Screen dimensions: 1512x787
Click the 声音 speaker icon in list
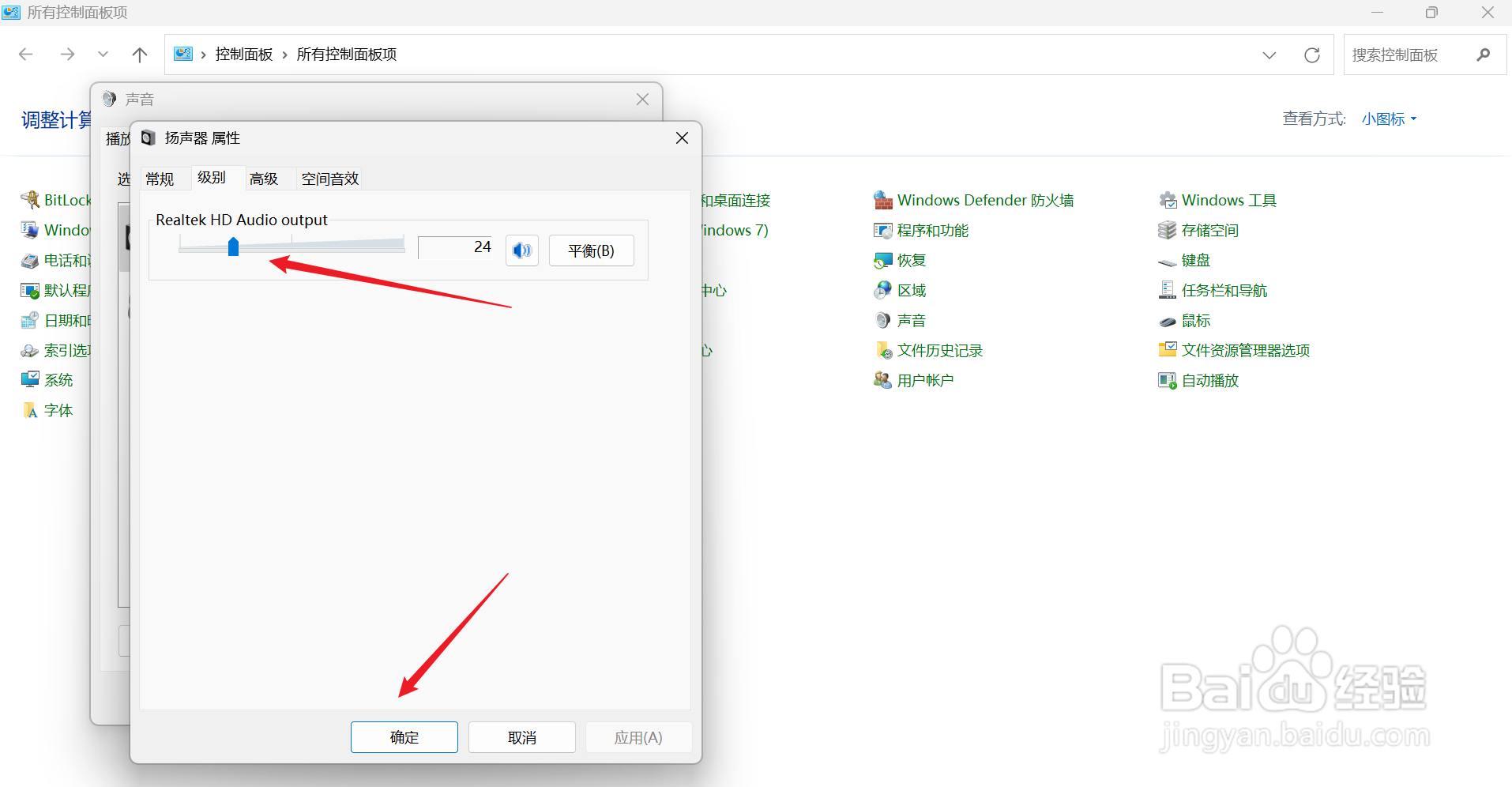click(882, 321)
